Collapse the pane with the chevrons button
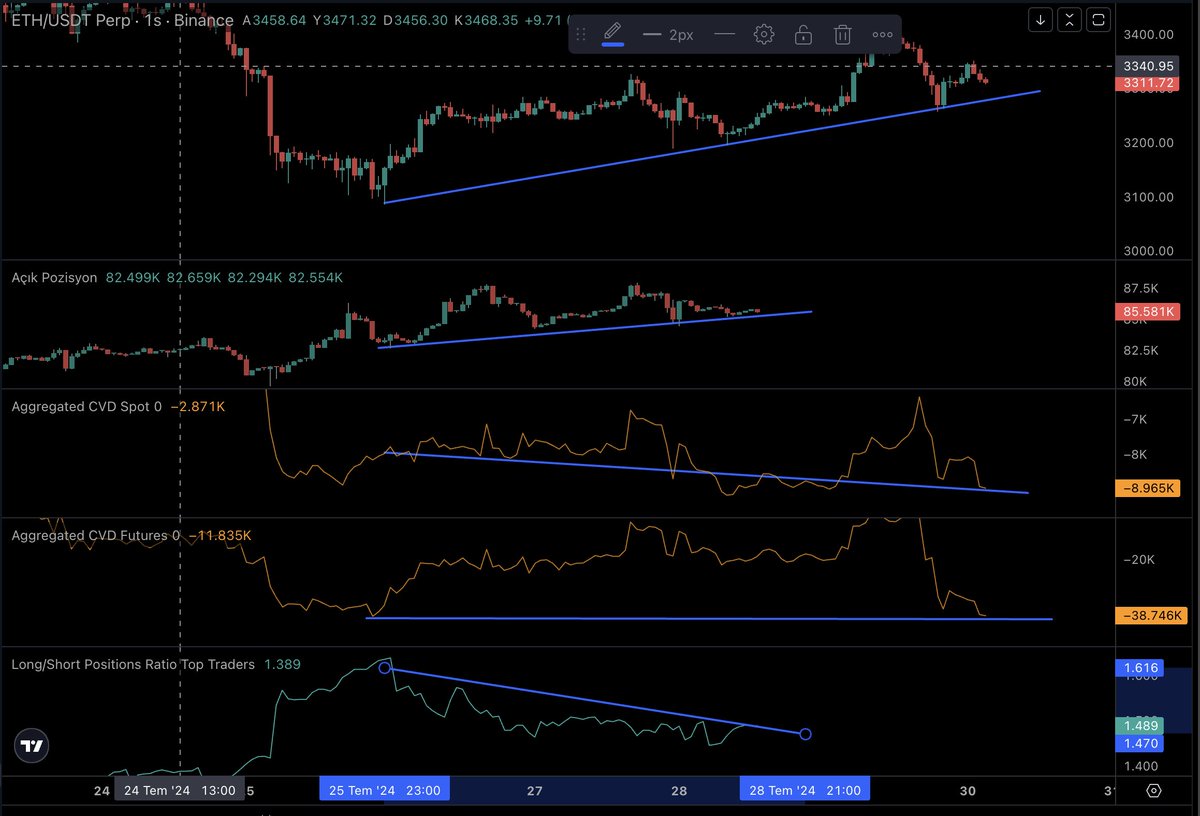The width and height of the screenshot is (1200, 816). pos(1070,19)
